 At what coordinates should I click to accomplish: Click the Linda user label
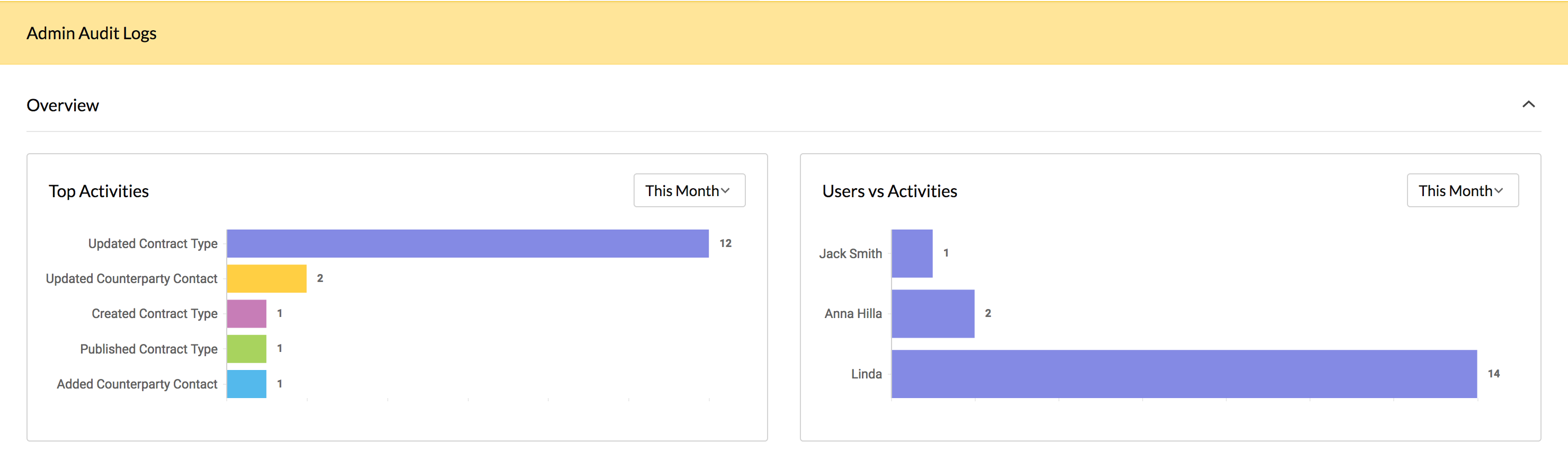pos(866,374)
